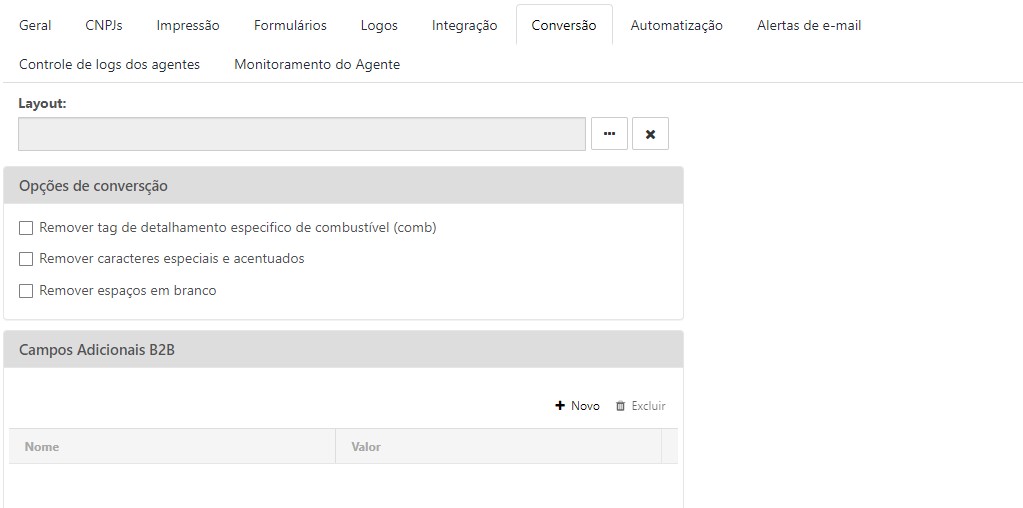Click the plus Novo icon
This screenshot has height=508, width=1023.
point(560,406)
